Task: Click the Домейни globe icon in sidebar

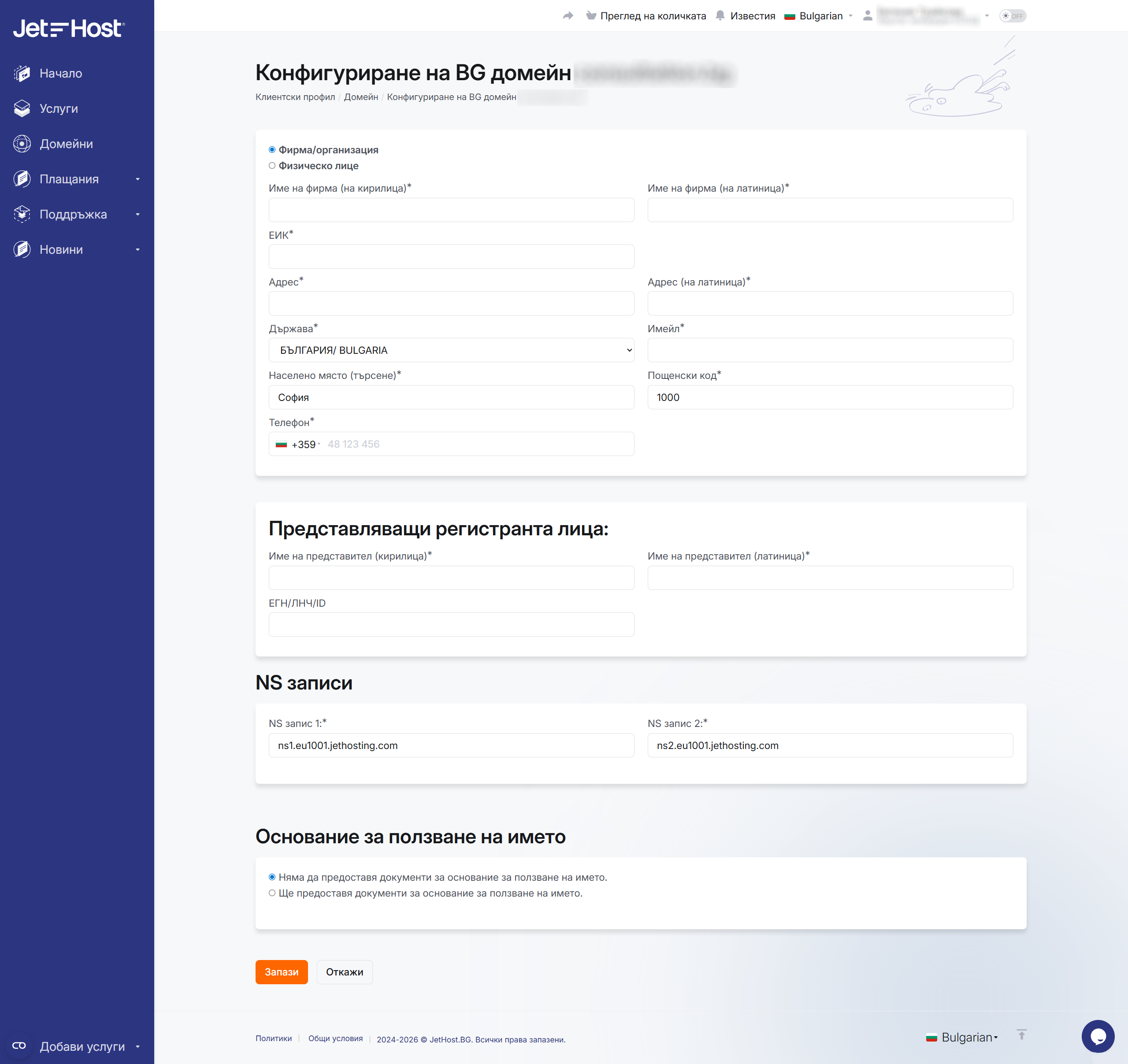Action: (x=22, y=144)
